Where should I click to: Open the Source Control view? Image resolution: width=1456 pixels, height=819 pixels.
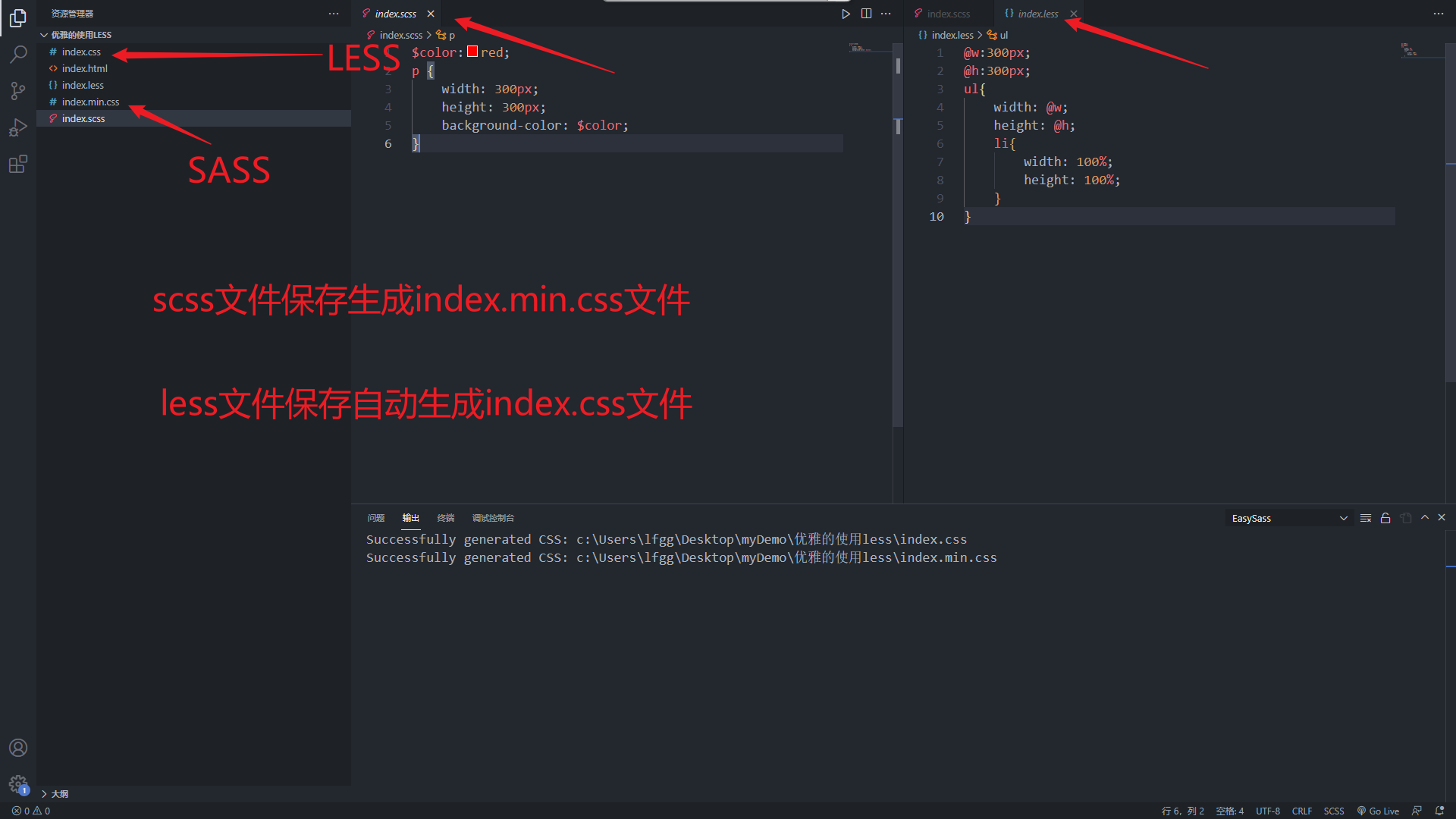(18, 90)
